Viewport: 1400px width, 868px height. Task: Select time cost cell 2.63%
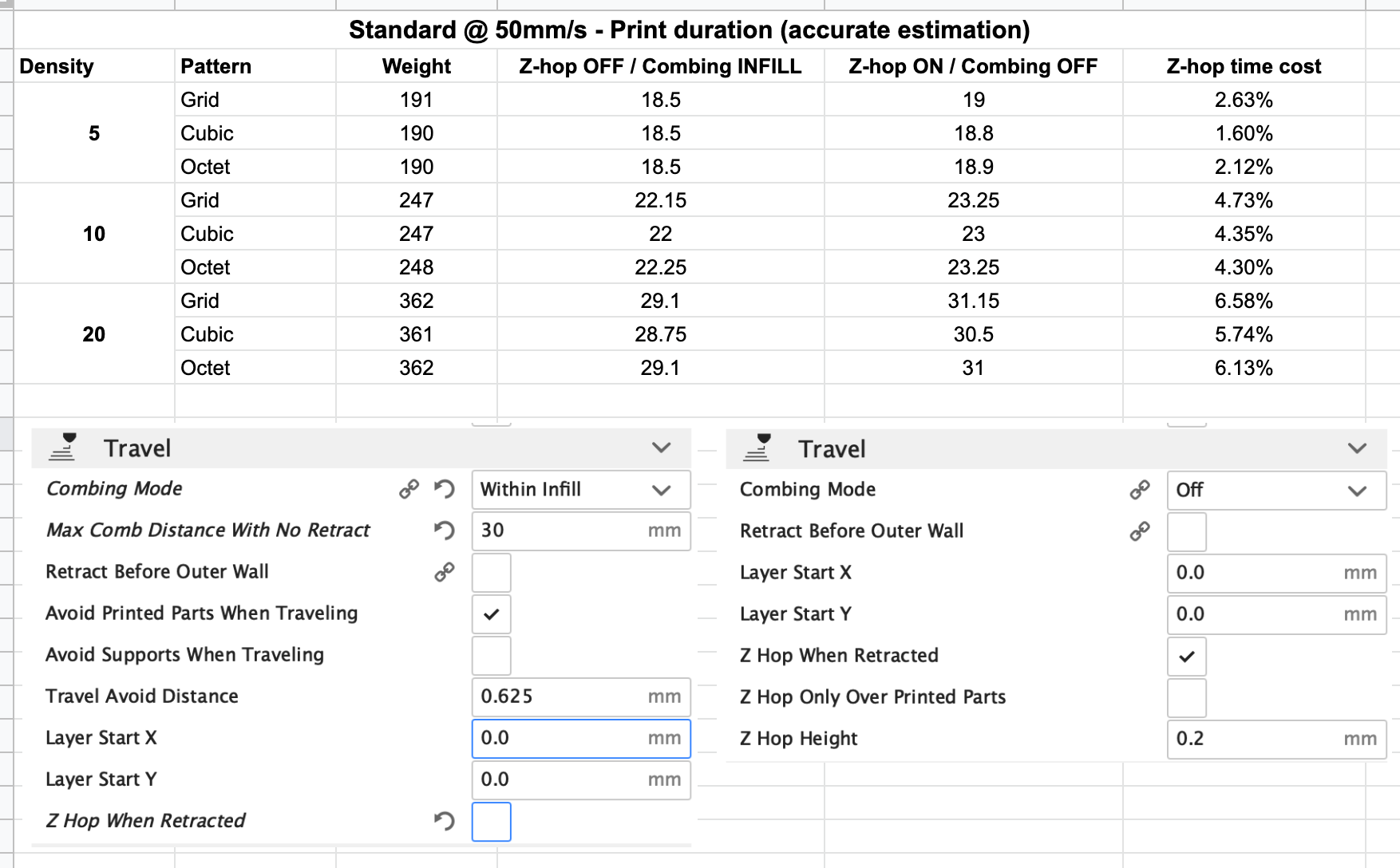point(1244,100)
